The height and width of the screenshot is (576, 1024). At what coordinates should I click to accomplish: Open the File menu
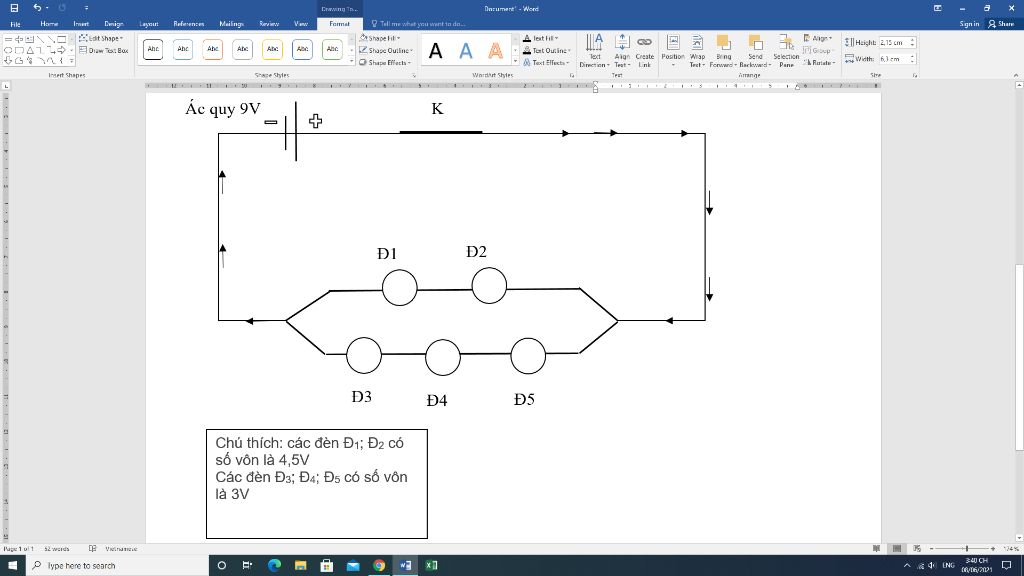[15, 24]
